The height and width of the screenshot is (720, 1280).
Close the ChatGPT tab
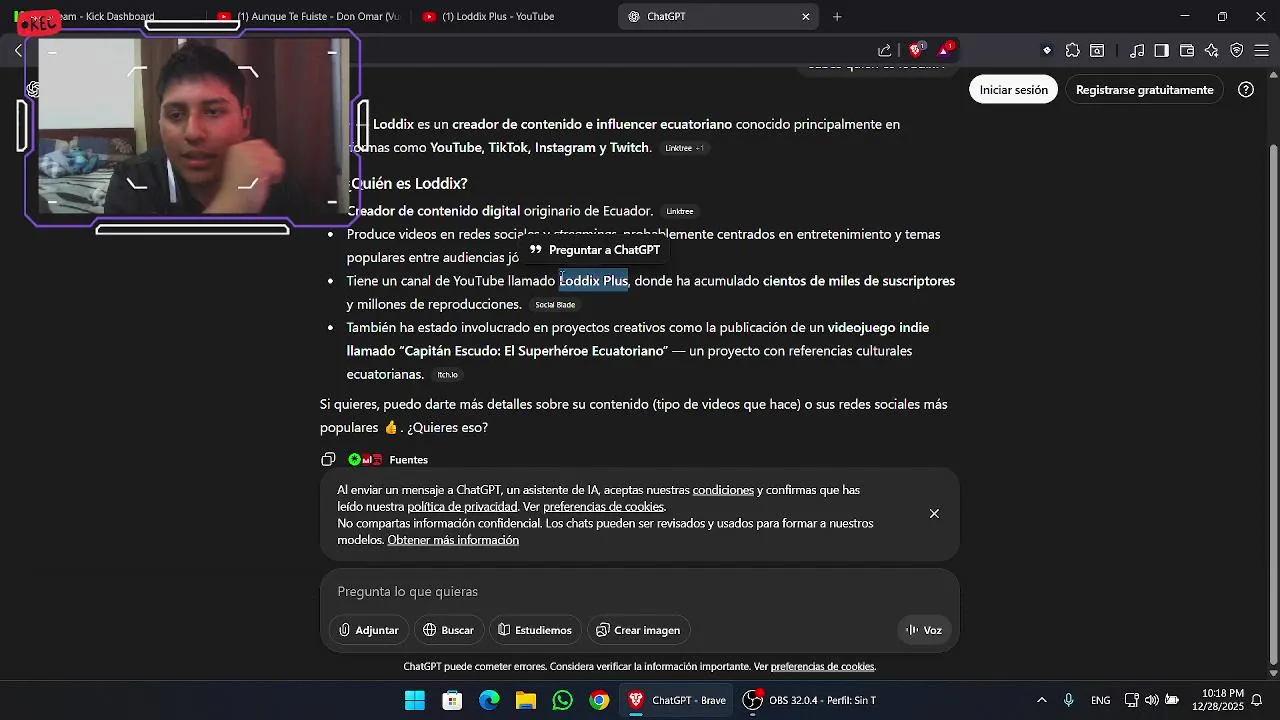tap(806, 16)
